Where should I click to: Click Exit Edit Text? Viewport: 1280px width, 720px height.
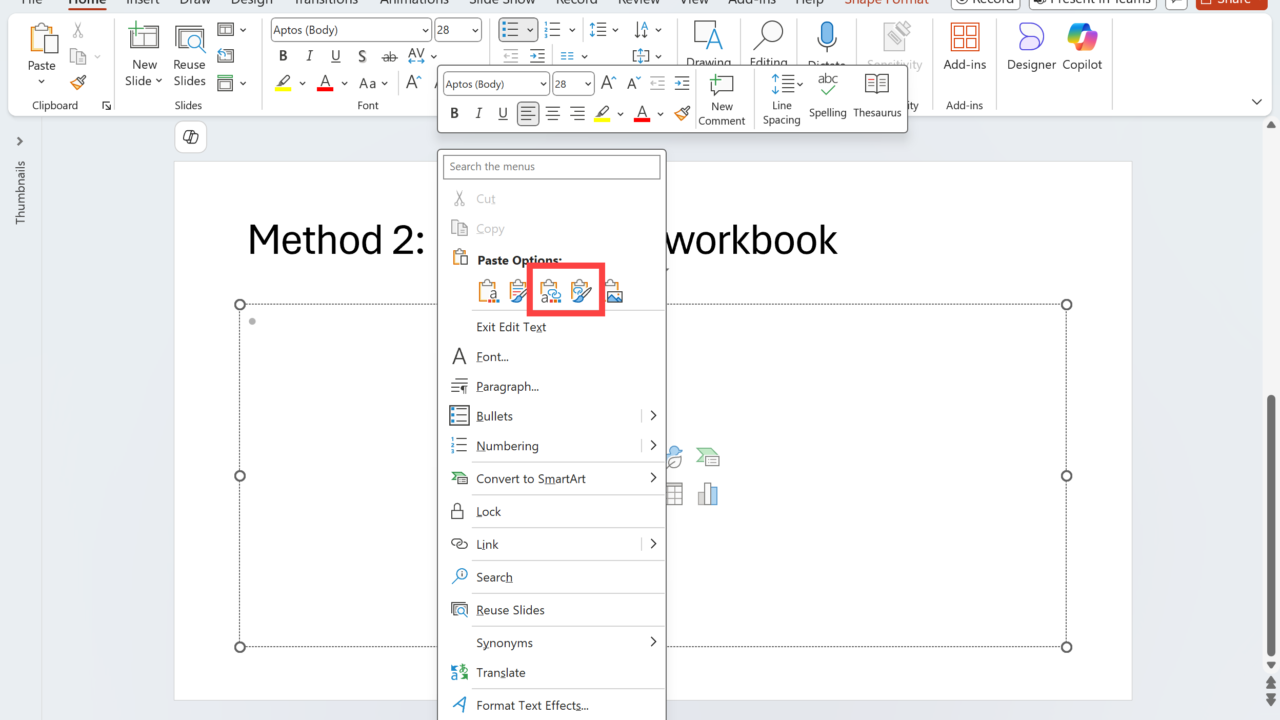click(x=511, y=327)
